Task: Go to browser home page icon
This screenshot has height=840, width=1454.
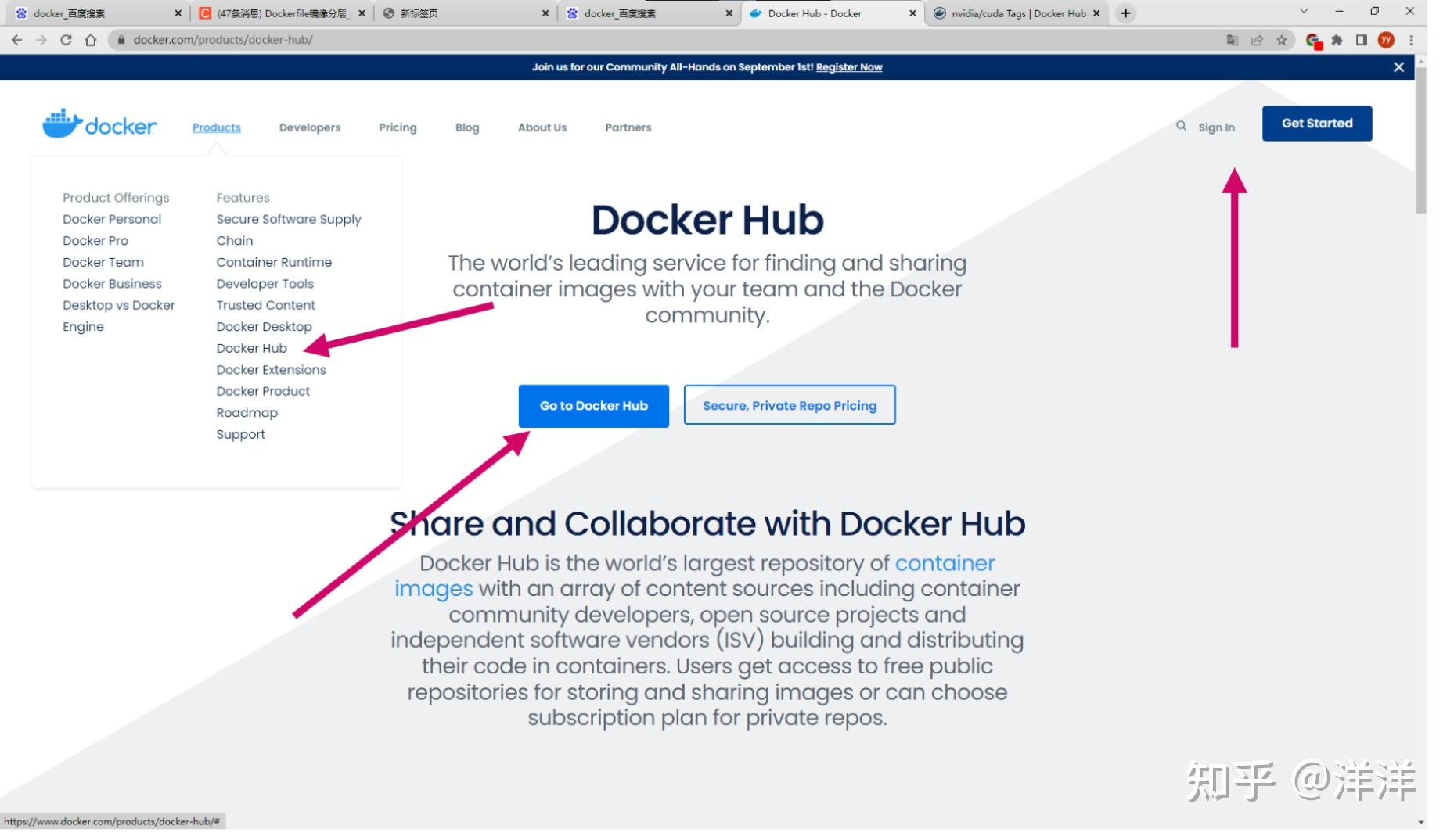Action: [x=91, y=40]
